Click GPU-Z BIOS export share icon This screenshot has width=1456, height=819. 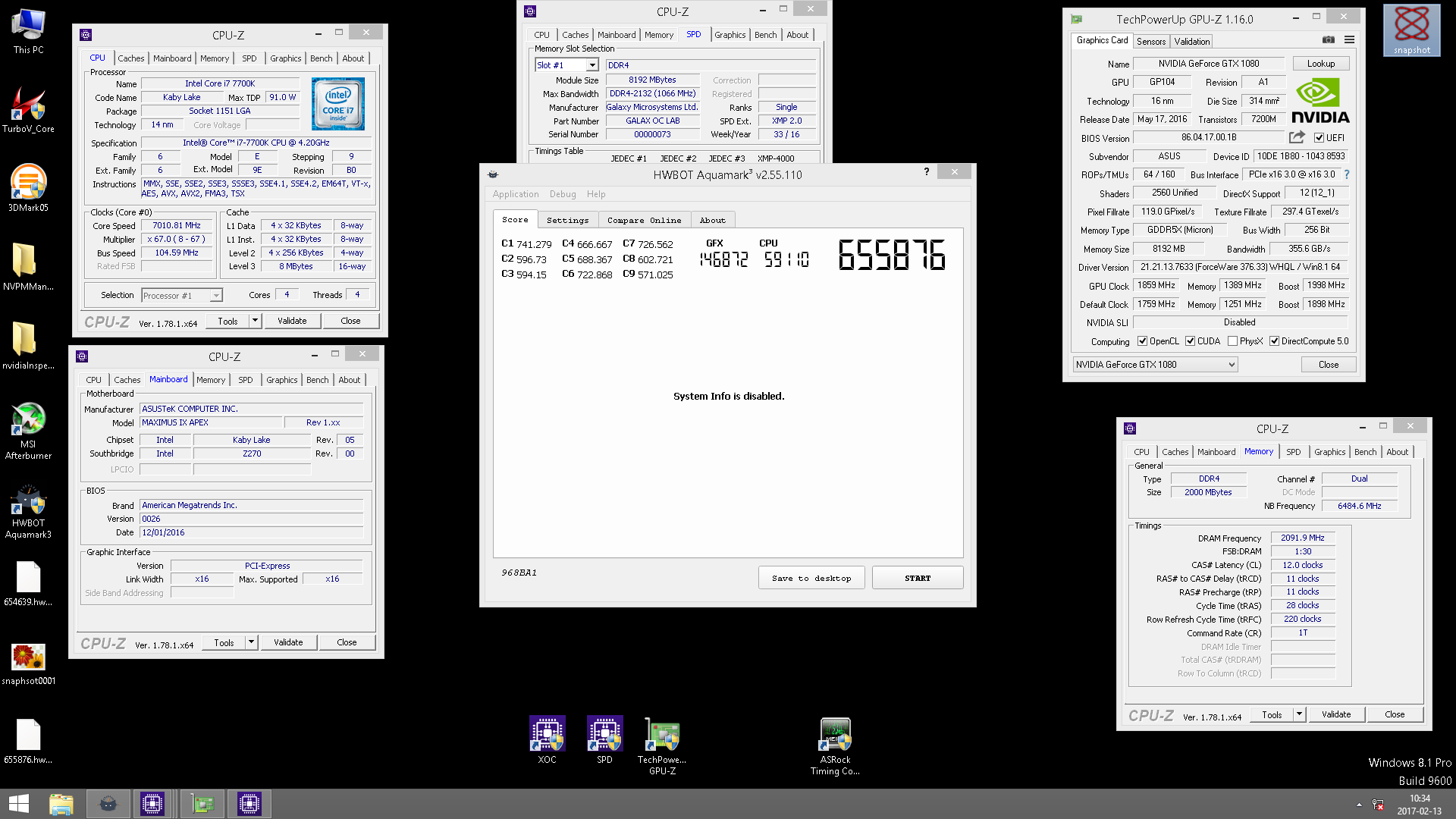[x=1297, y=137]
